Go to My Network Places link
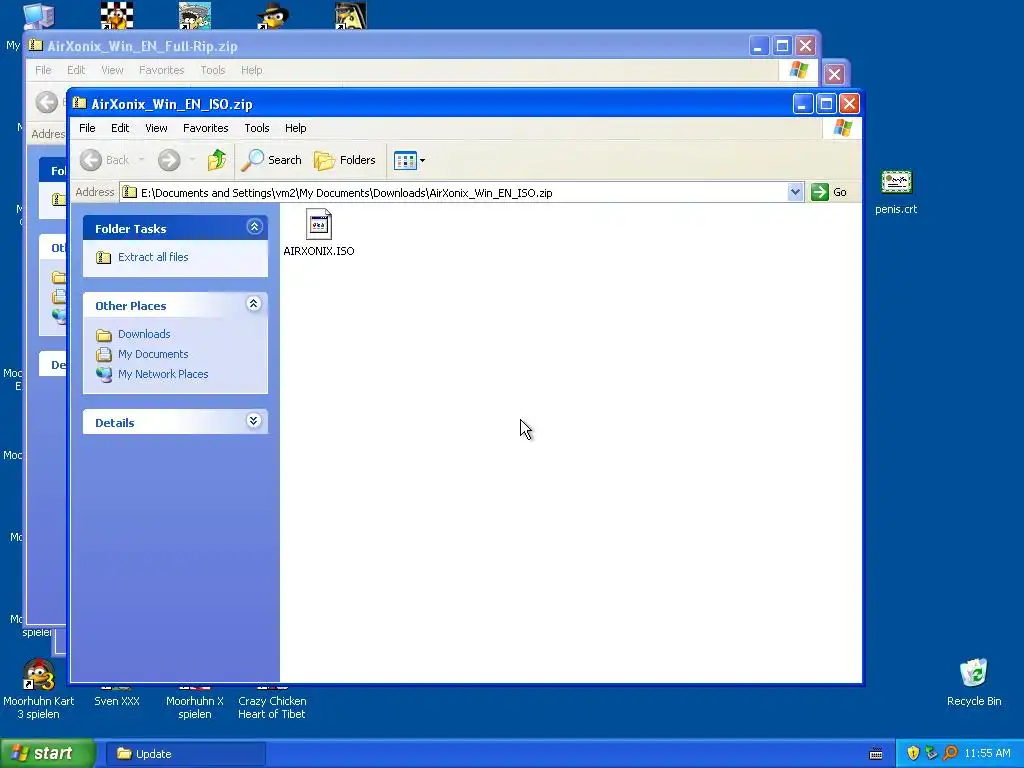 pos(163,374)
